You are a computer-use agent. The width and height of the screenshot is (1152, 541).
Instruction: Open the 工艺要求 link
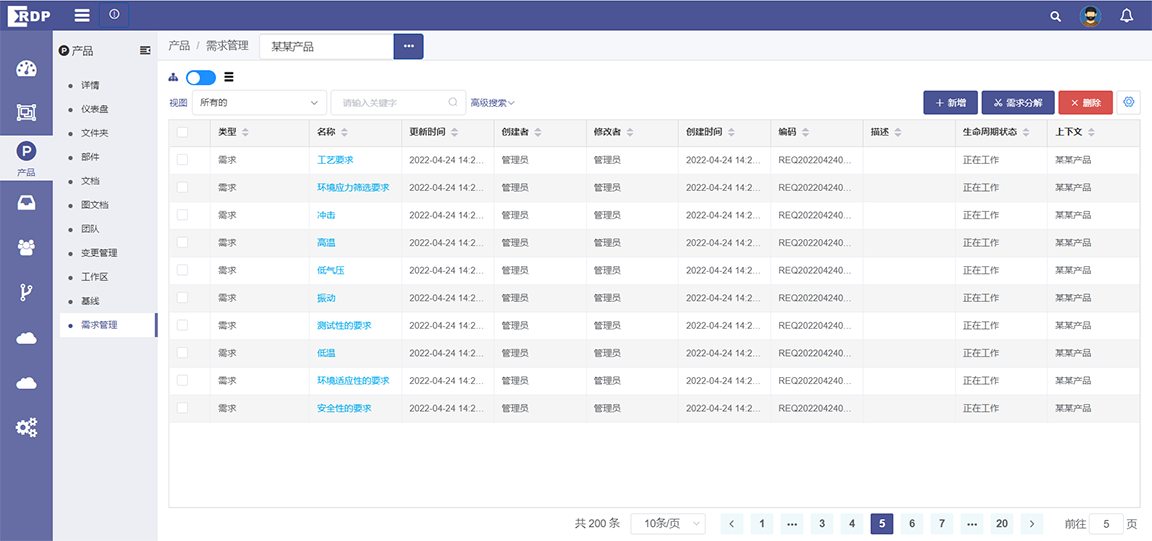tap(336, 160)
